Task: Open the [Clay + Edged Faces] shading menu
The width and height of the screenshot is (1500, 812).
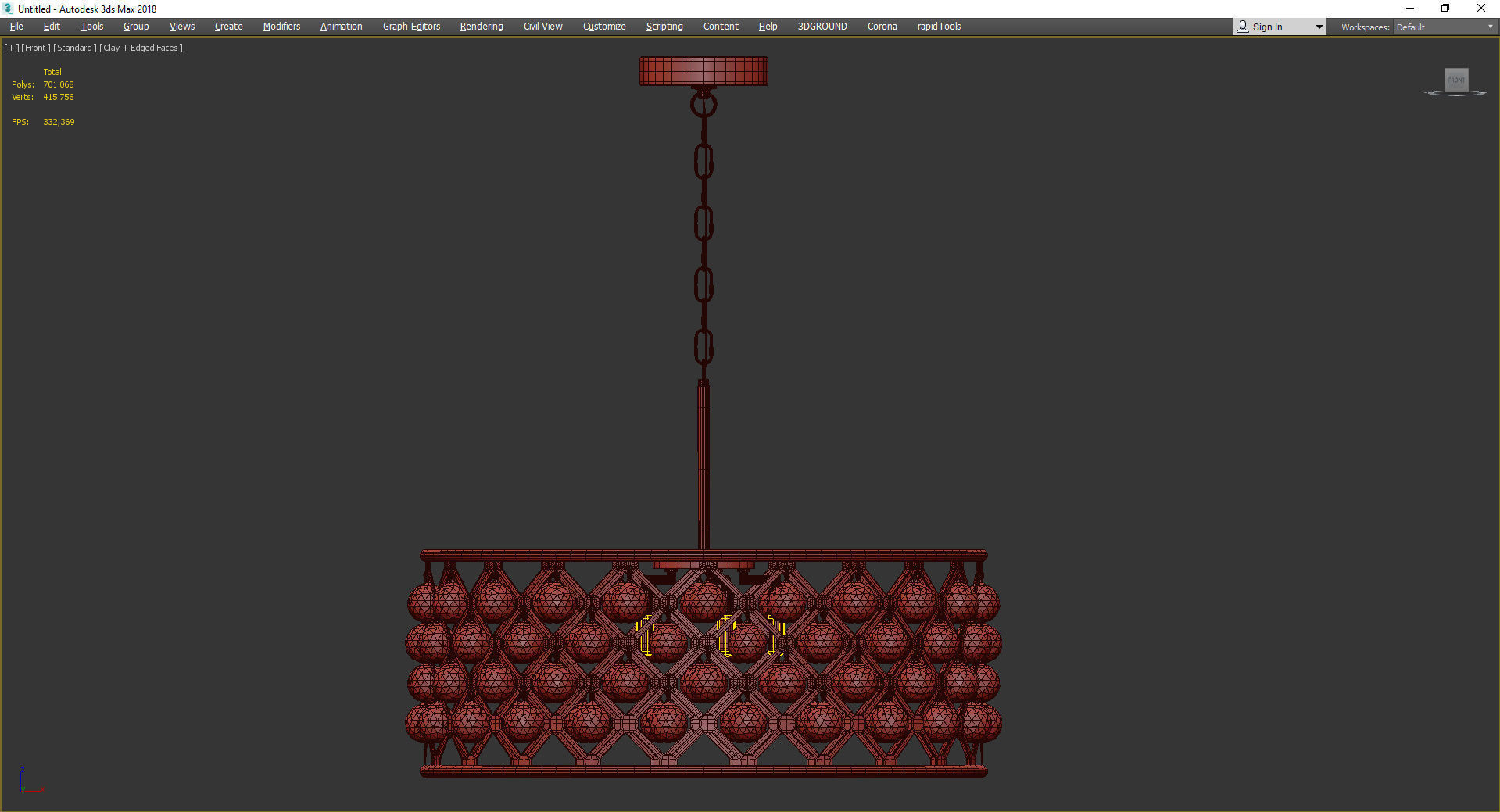Action: (141, 48)
